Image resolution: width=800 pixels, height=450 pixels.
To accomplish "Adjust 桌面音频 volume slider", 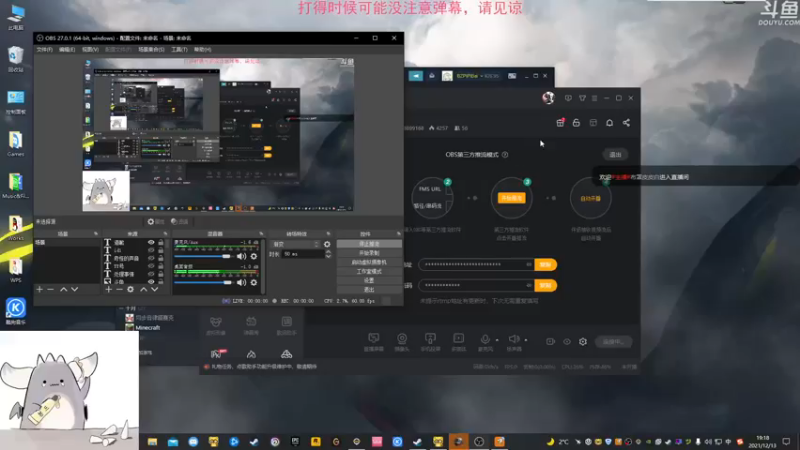I will point(203,282).
